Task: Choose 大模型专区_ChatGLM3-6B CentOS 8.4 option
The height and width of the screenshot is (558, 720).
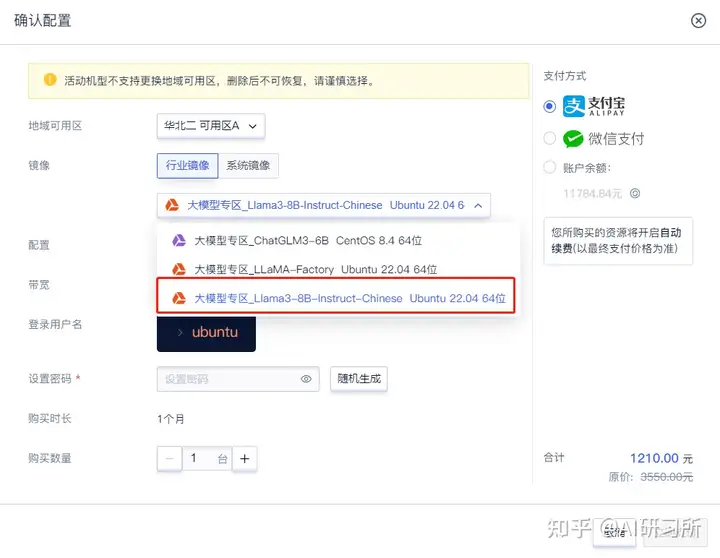Action: click(338, 240)
